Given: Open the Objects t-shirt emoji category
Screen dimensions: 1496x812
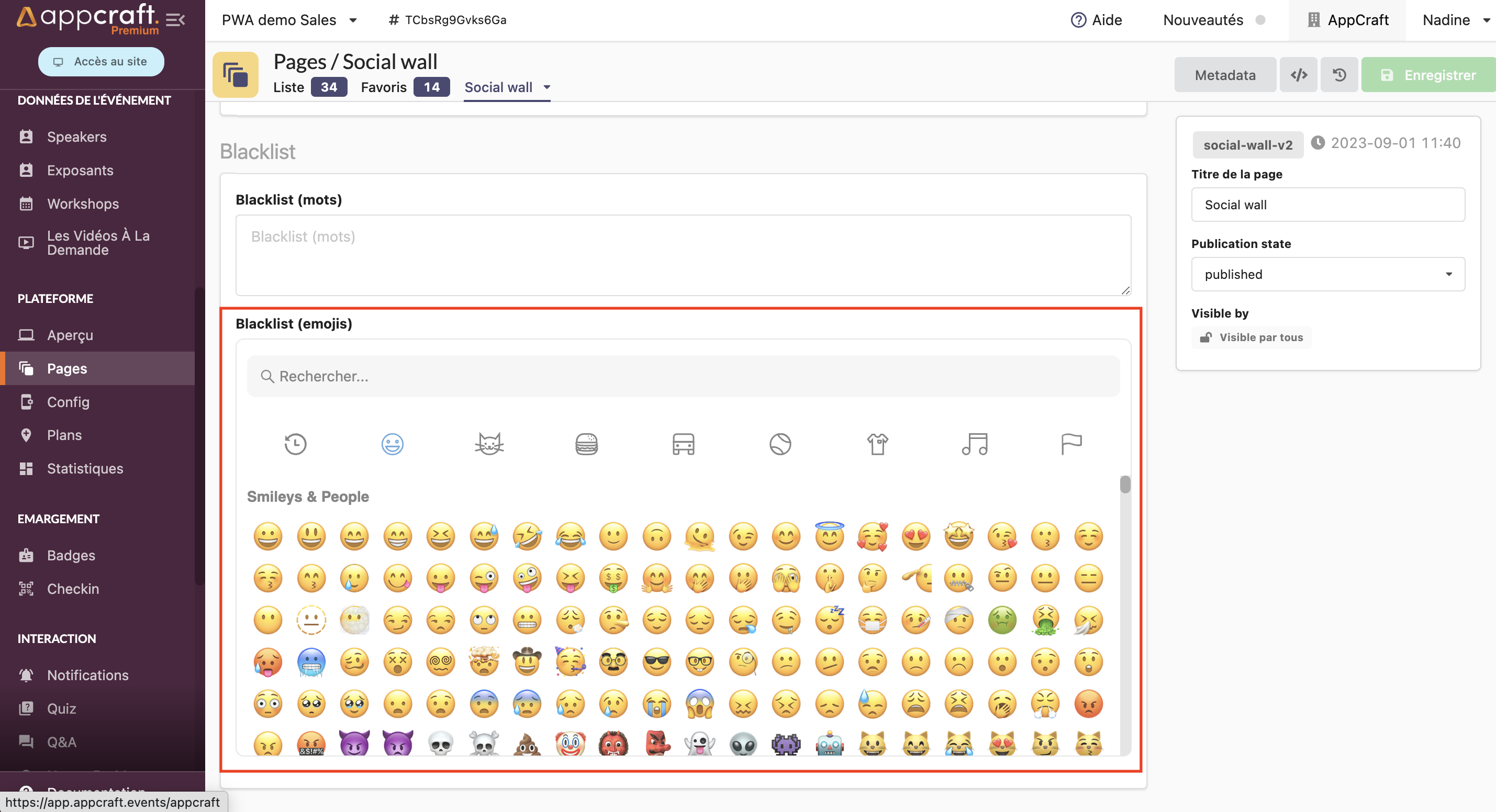Looking at the screenshot, I should pyautogui.click(x=877, y=444).
